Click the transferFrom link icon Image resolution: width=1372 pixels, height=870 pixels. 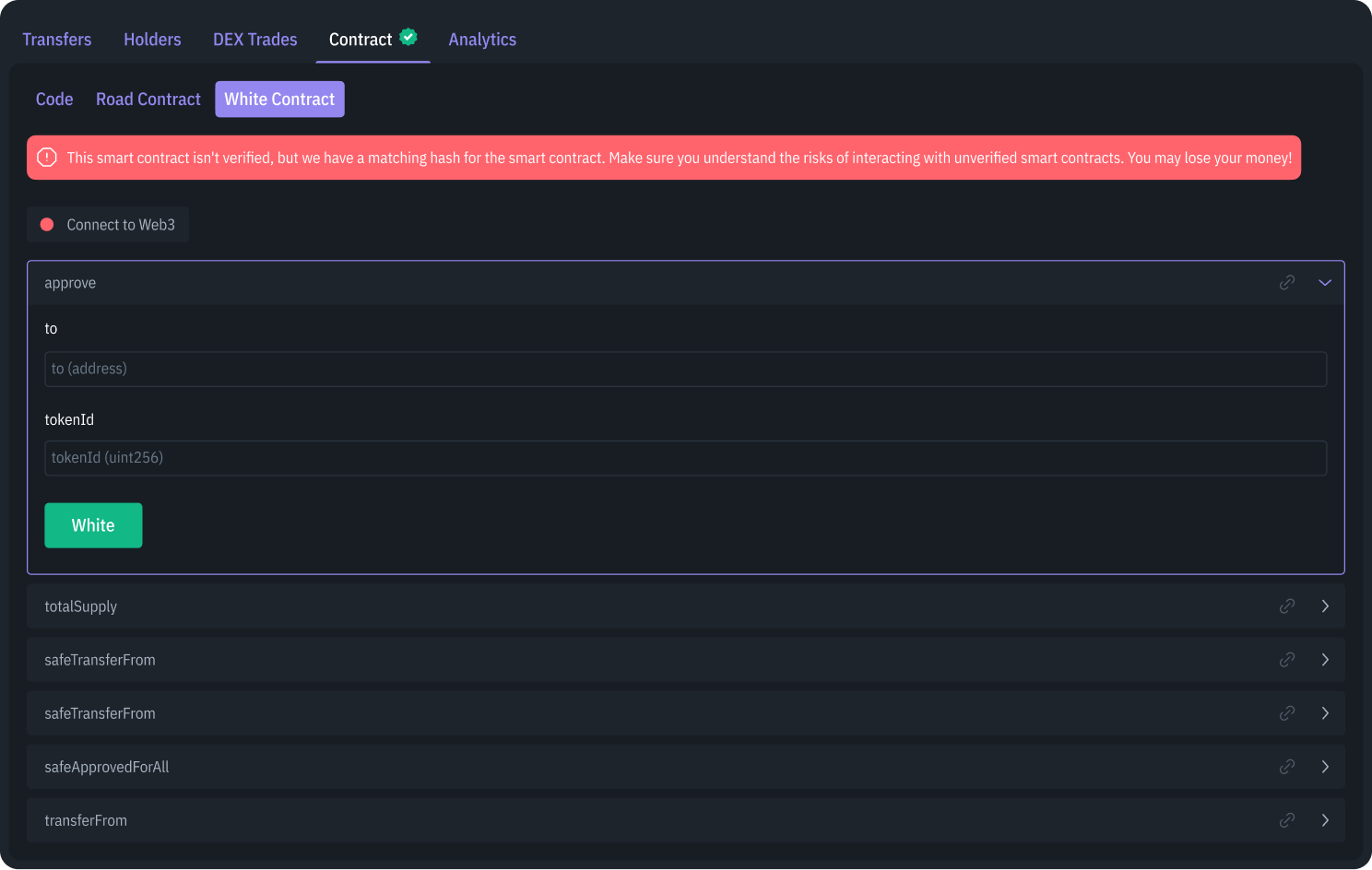pyautogui.click(x=1287, y=820)
